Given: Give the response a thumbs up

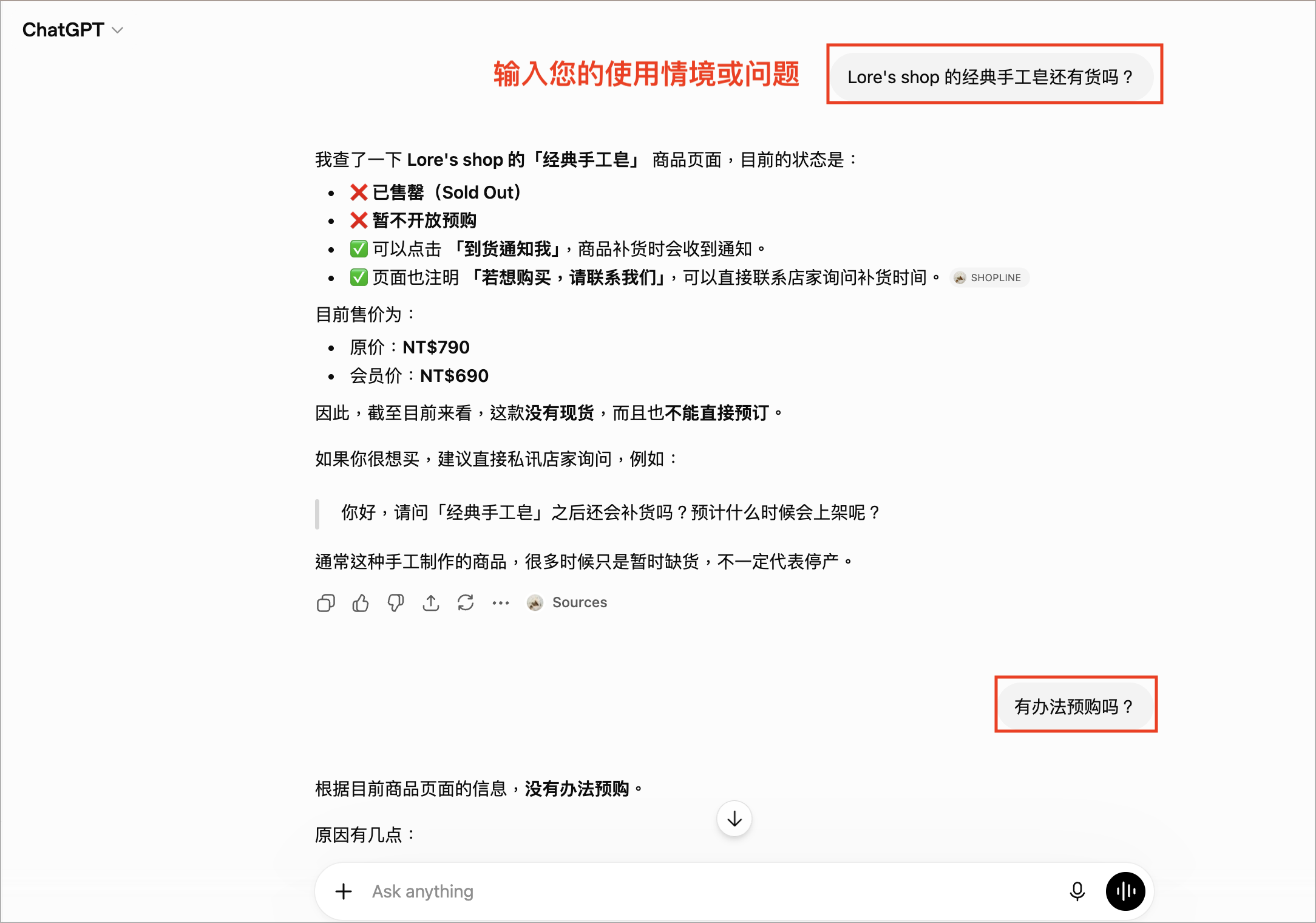Looking at the screenshot, I should pos(361,603).
